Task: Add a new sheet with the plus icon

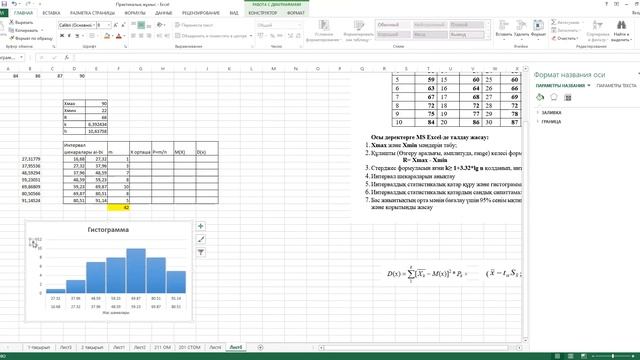Action: [x=260, y=347]
